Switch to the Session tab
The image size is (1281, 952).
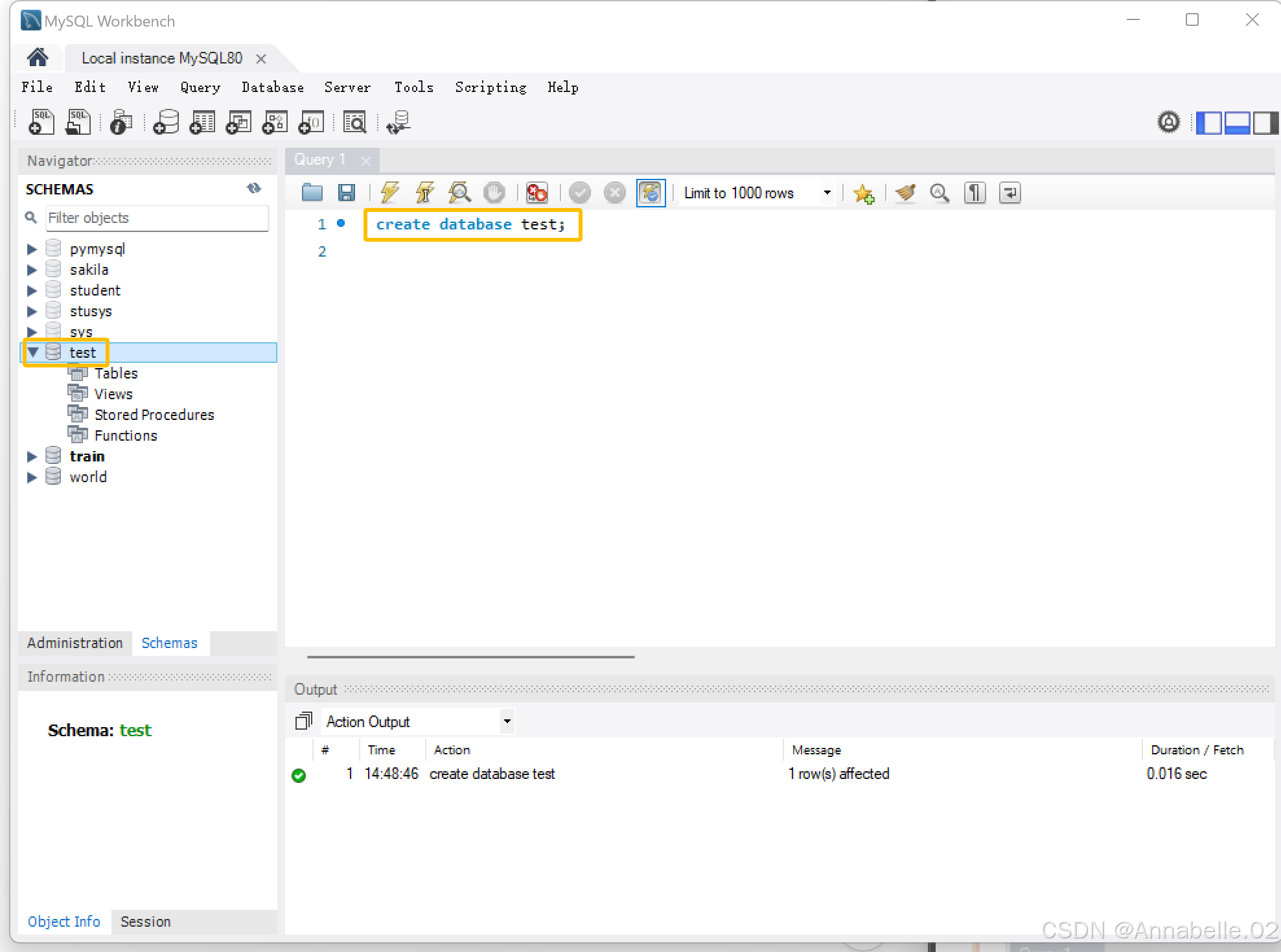pos(145,922)
